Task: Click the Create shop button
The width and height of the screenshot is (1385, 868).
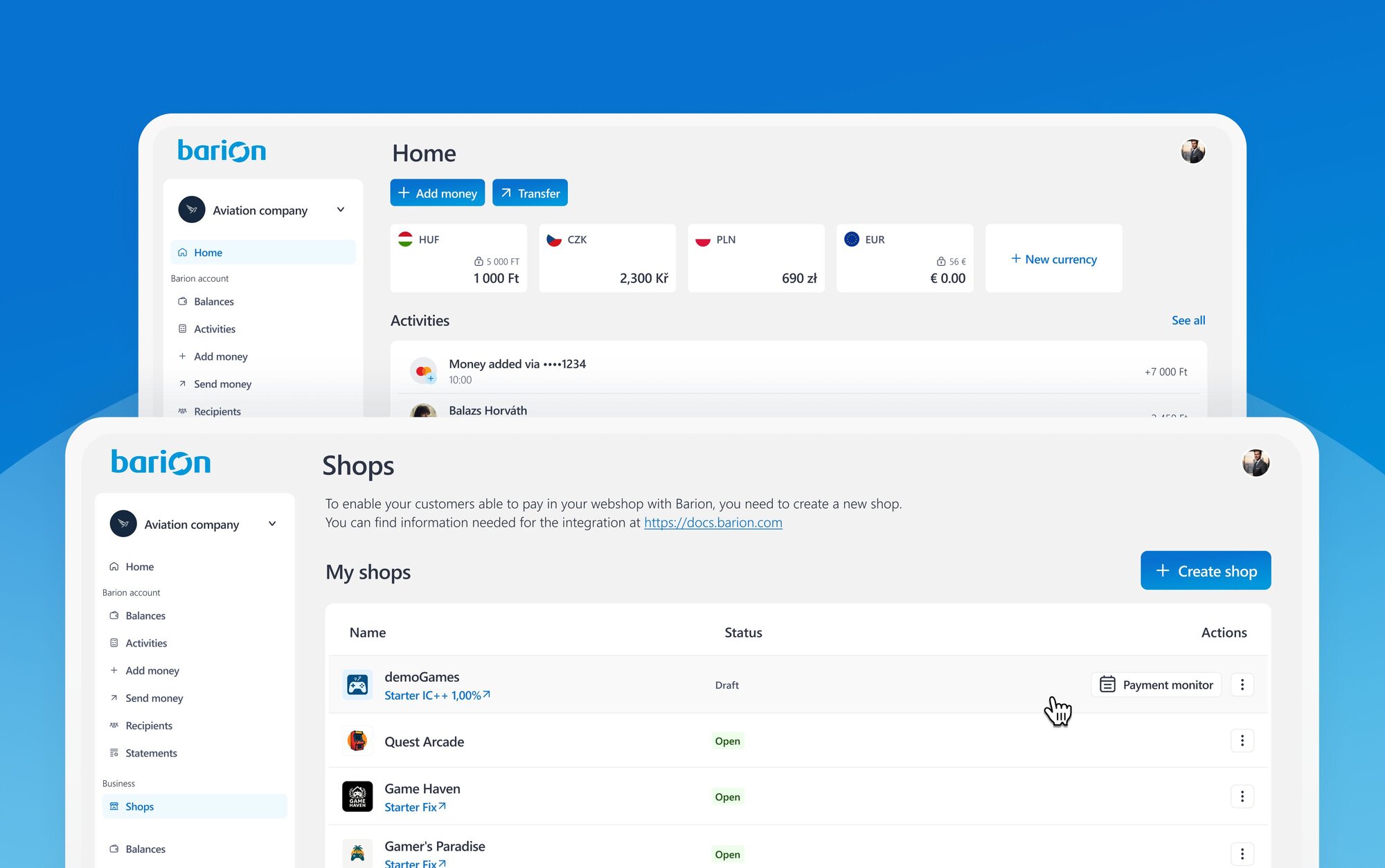Action: point(1206,570)
